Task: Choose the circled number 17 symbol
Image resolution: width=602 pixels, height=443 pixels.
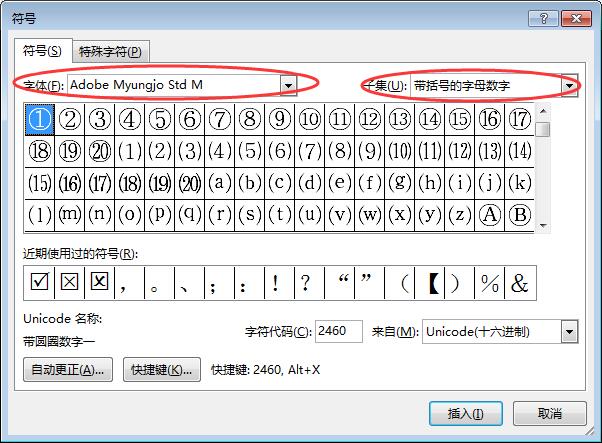Action: click(520, 119)
